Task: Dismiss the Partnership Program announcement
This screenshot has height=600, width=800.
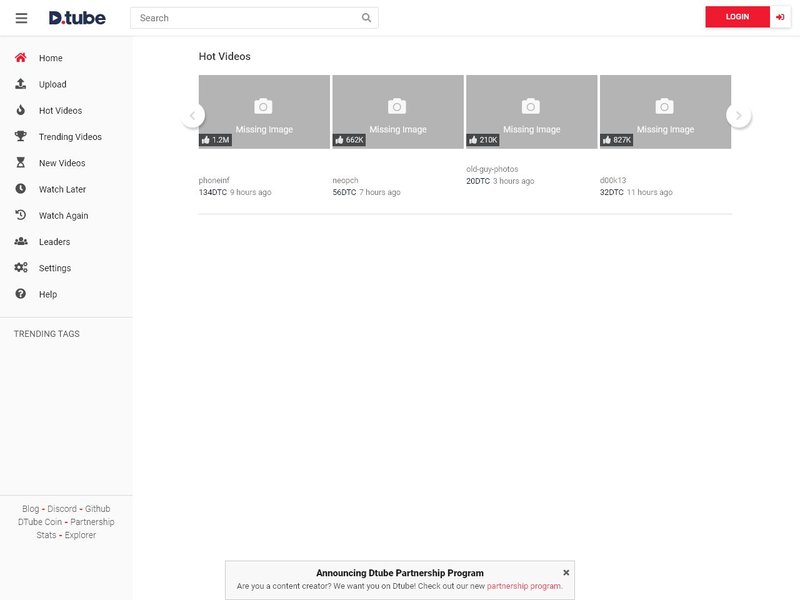Action: tap(566, 573)
